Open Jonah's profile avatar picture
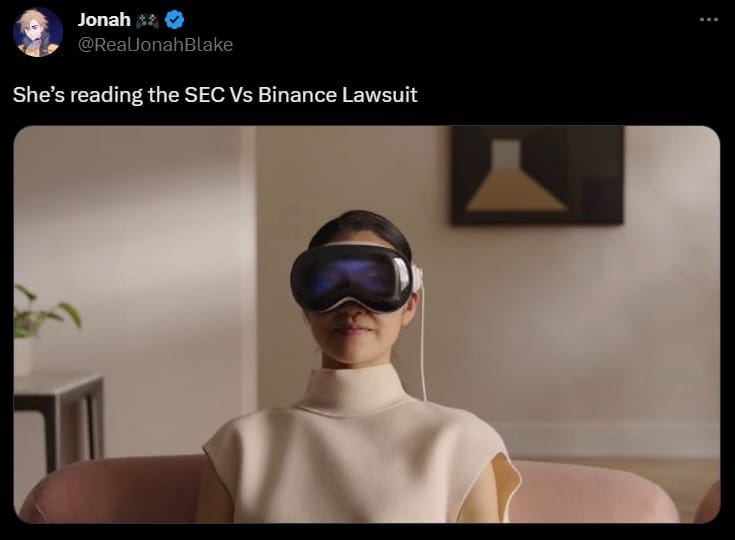Viewport: 735px width, 540px height. [x=38, y=32]
